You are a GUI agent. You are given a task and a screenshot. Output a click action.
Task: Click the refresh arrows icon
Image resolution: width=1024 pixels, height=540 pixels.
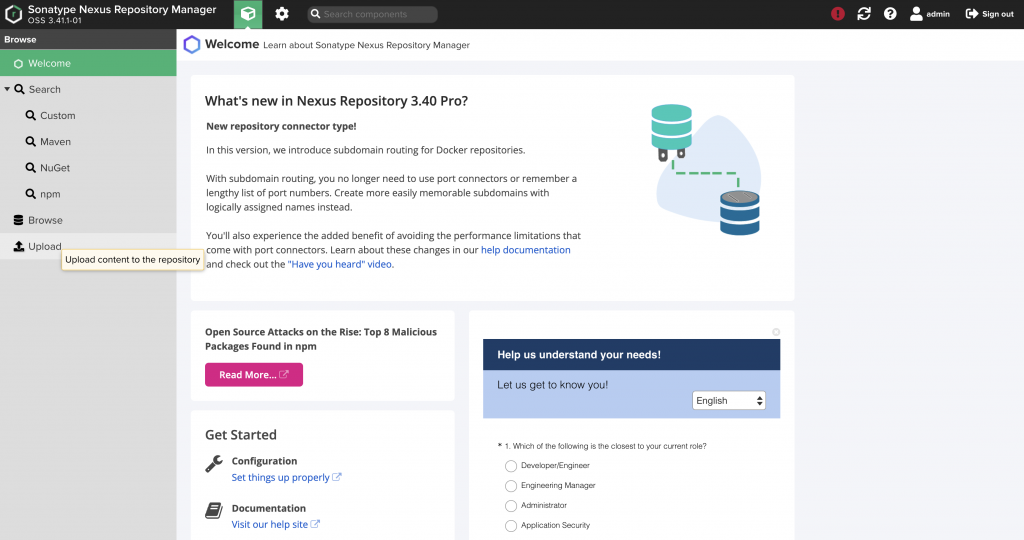864,14
